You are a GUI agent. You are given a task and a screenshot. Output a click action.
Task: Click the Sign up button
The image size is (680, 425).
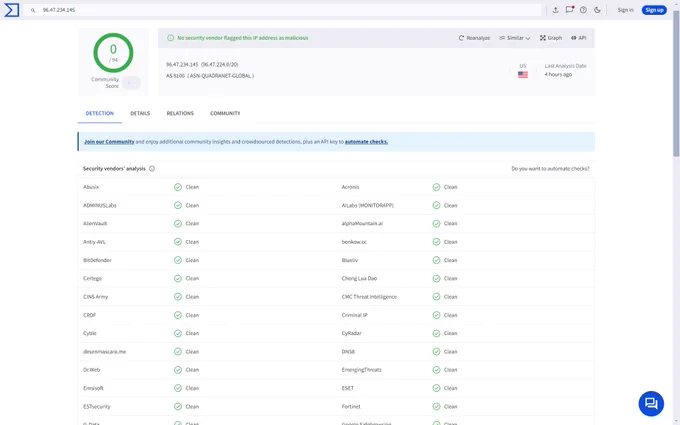tap(654, 10)
